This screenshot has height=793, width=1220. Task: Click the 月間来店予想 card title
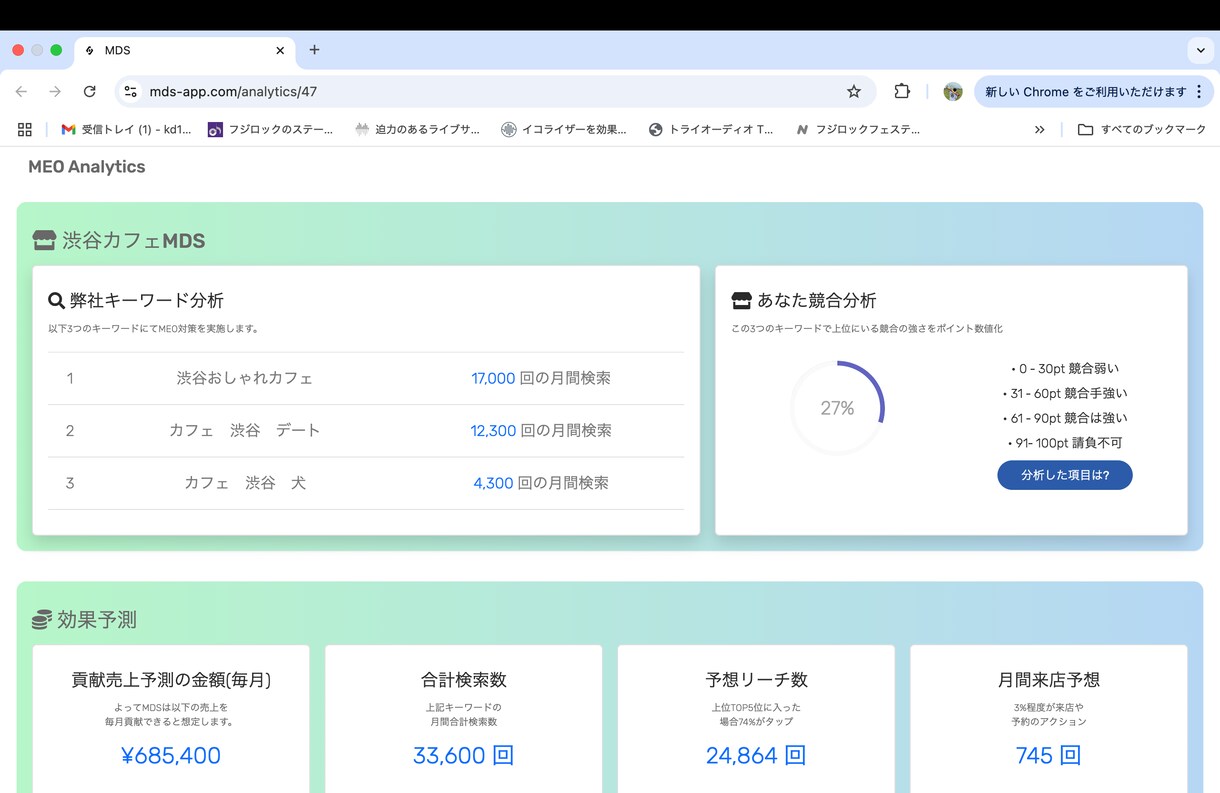1049,680
